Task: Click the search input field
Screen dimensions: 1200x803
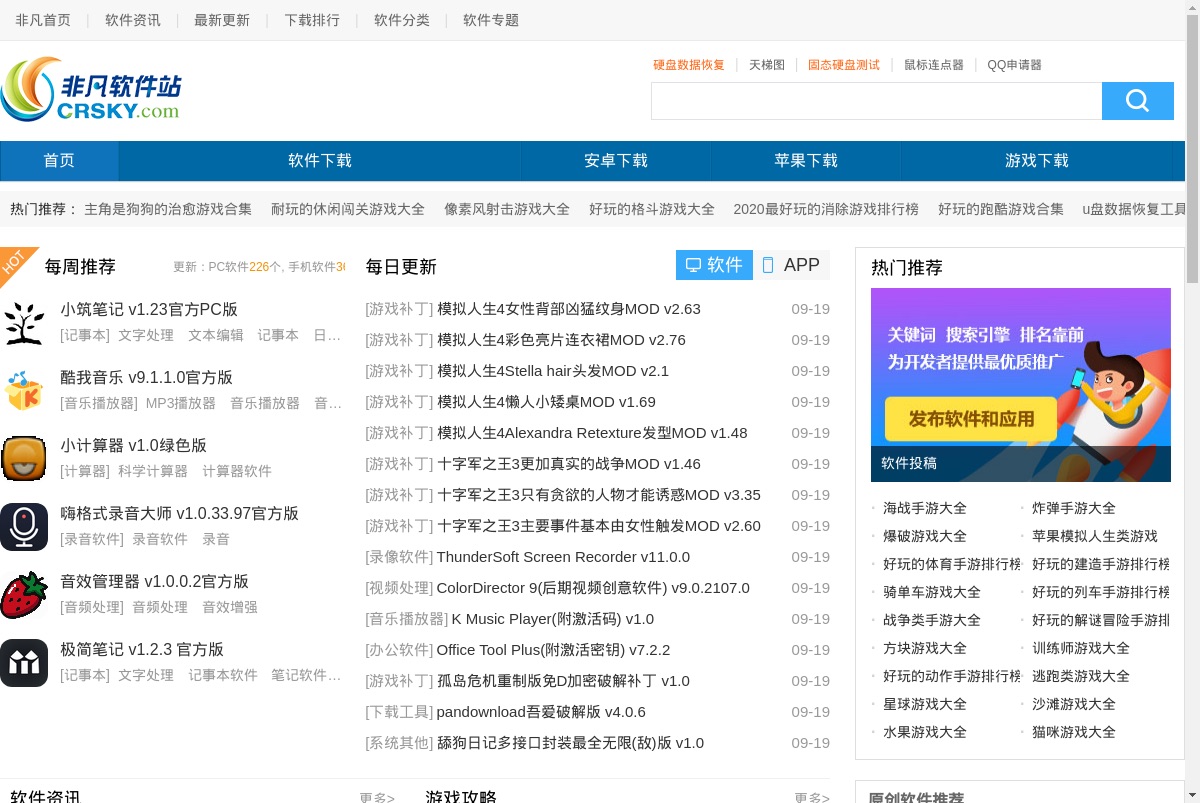Action: point(876,101)
